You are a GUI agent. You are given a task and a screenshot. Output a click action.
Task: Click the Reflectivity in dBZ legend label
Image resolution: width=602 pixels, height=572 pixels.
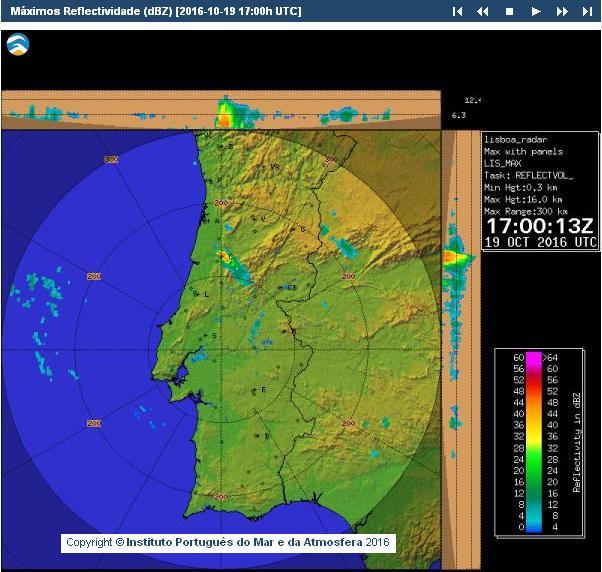click(x=576, y=442)
